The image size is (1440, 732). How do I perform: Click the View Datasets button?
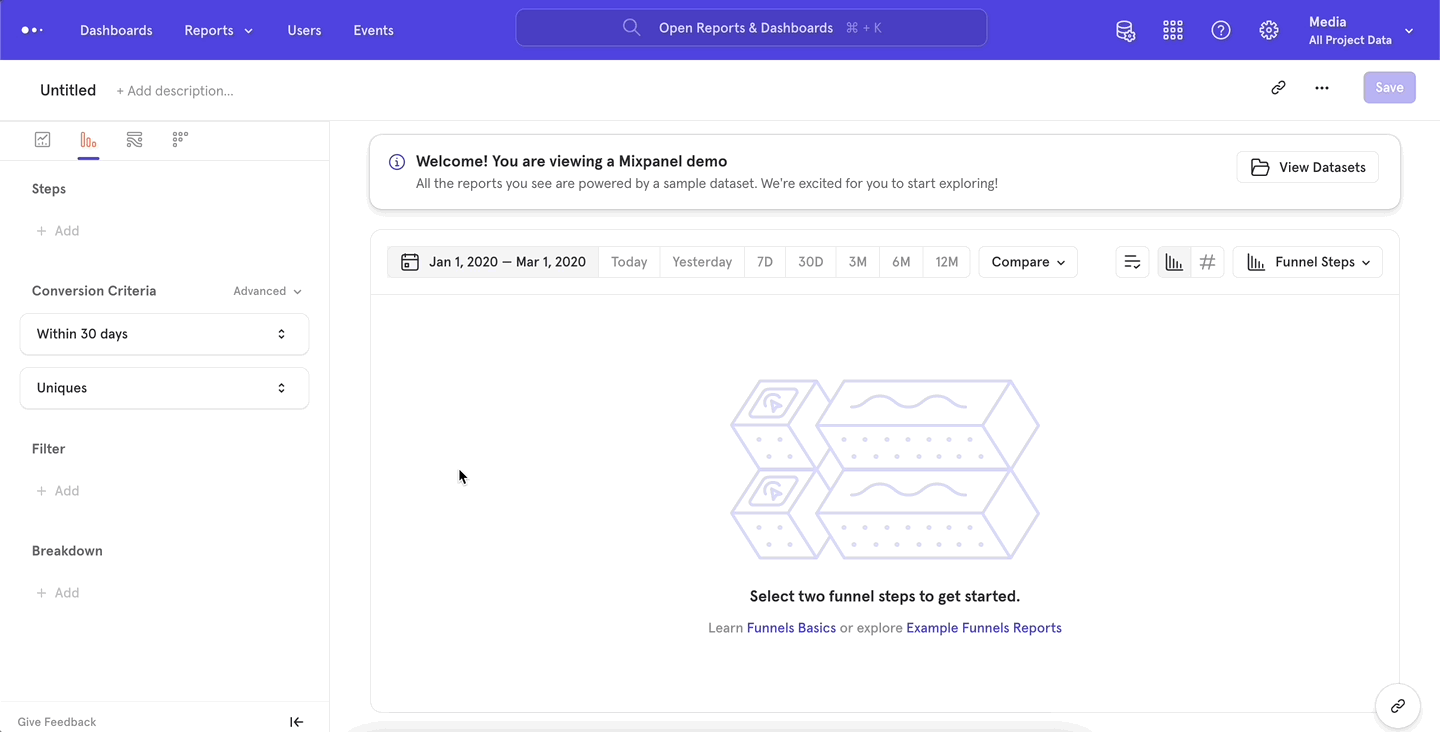(x=1307, y=167)
